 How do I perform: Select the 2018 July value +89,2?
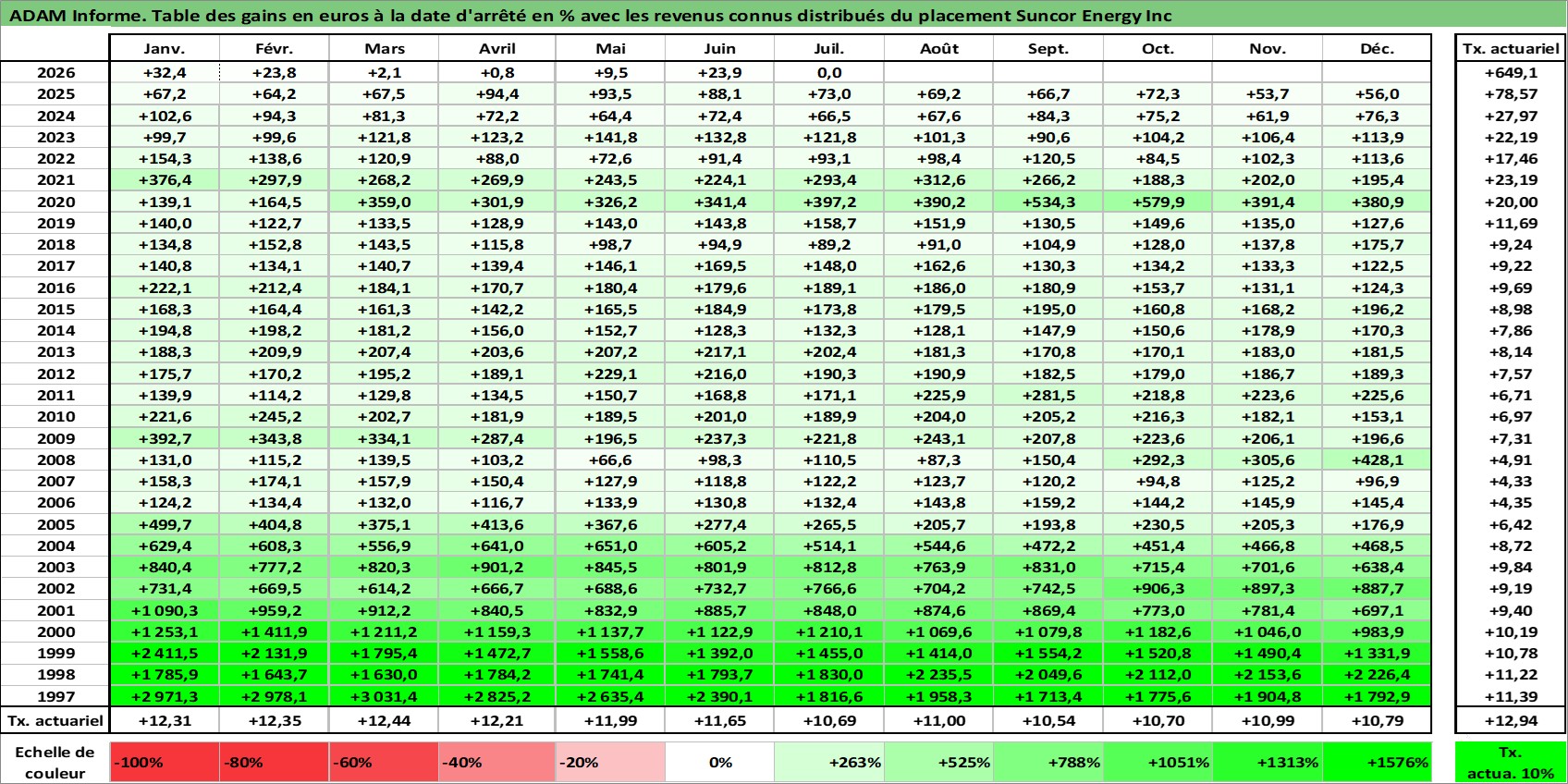tap(829, 245)
